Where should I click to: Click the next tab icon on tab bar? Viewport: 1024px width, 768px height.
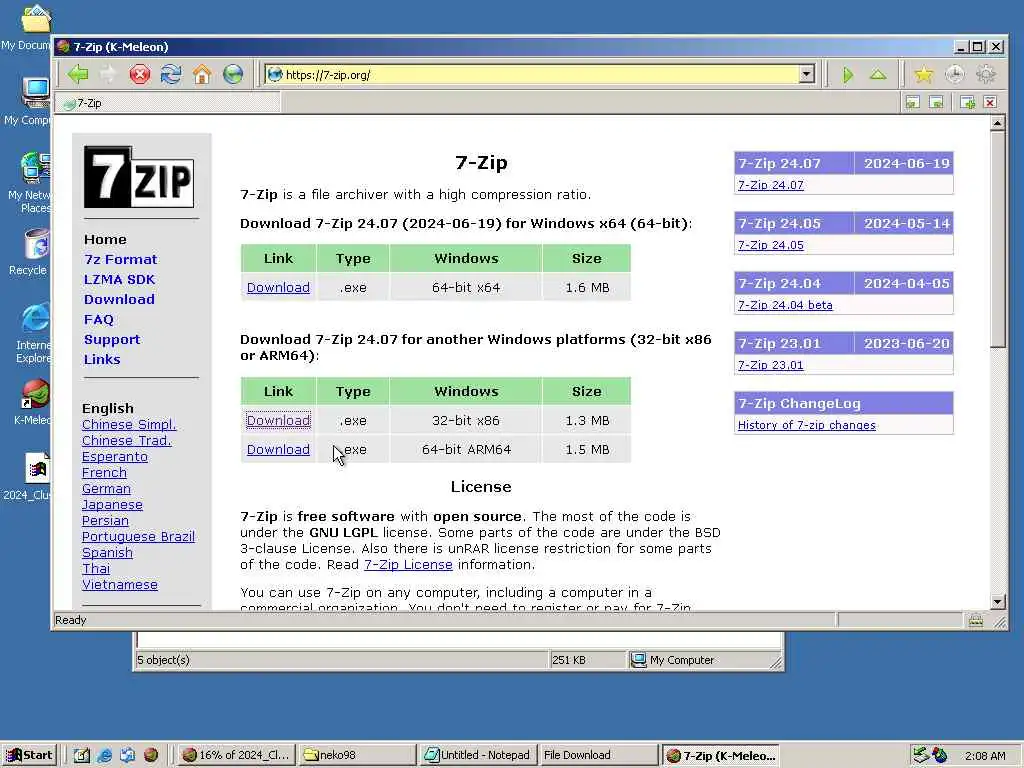click(x=936, y=103)
